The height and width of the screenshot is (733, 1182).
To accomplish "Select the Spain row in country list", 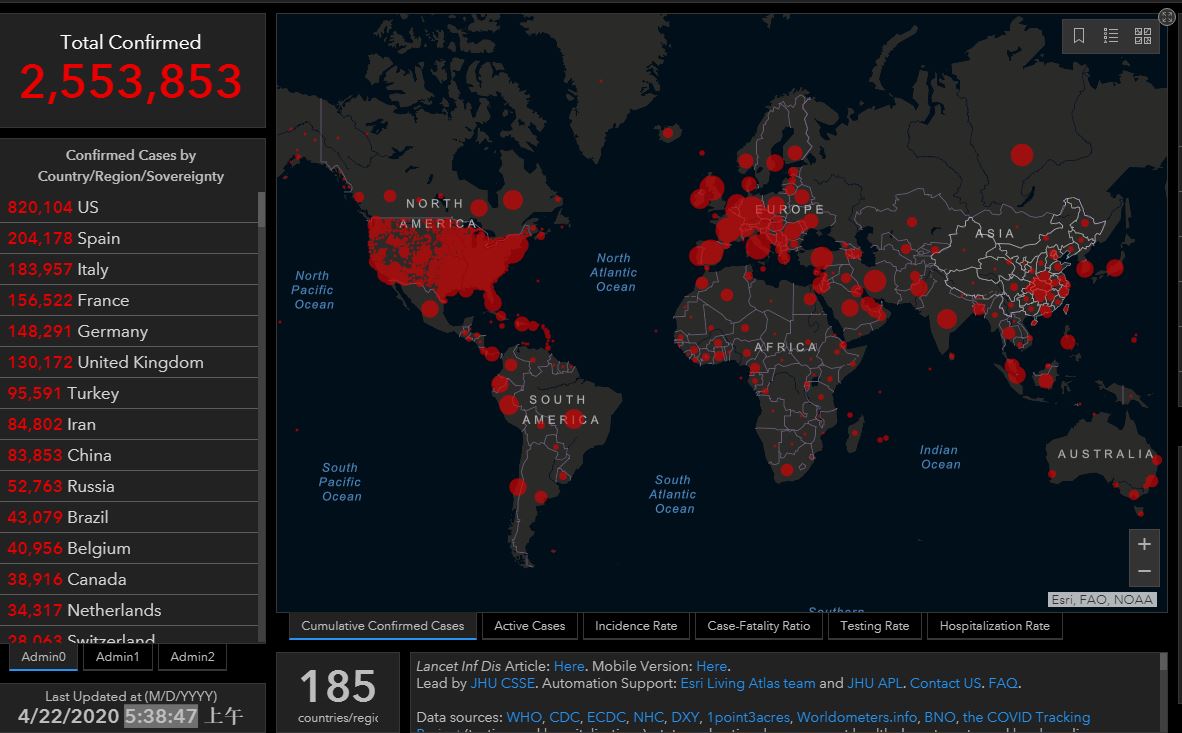I will [x=129, y=238].
